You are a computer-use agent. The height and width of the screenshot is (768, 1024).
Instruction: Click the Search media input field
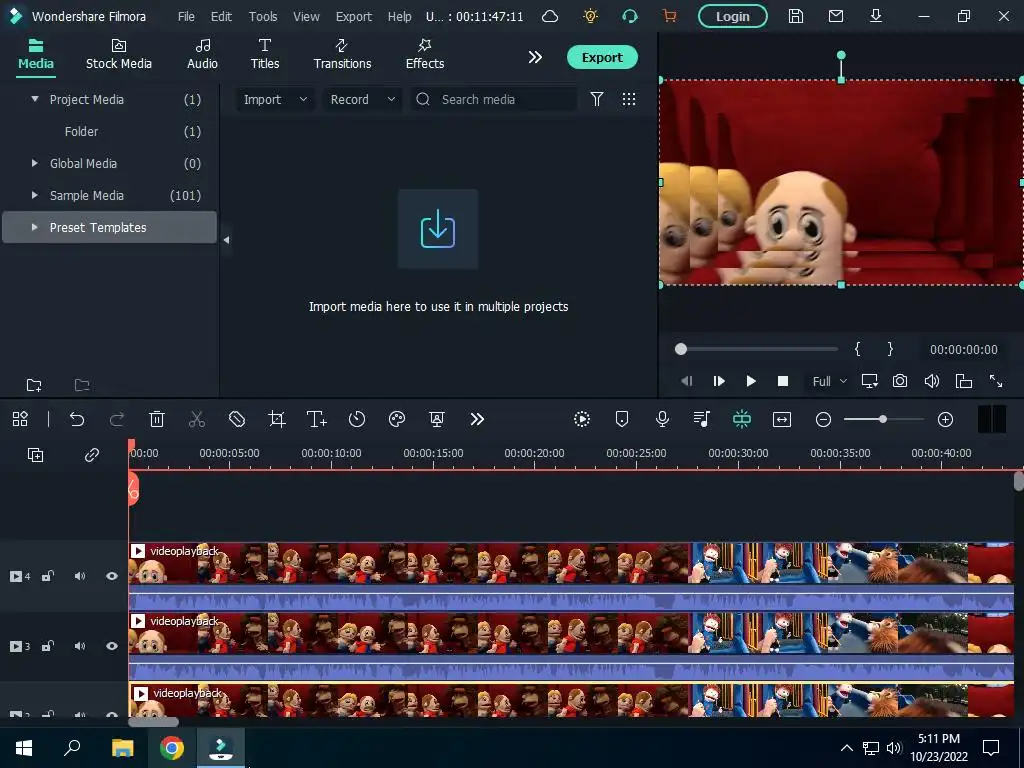(x=494, y=99)
